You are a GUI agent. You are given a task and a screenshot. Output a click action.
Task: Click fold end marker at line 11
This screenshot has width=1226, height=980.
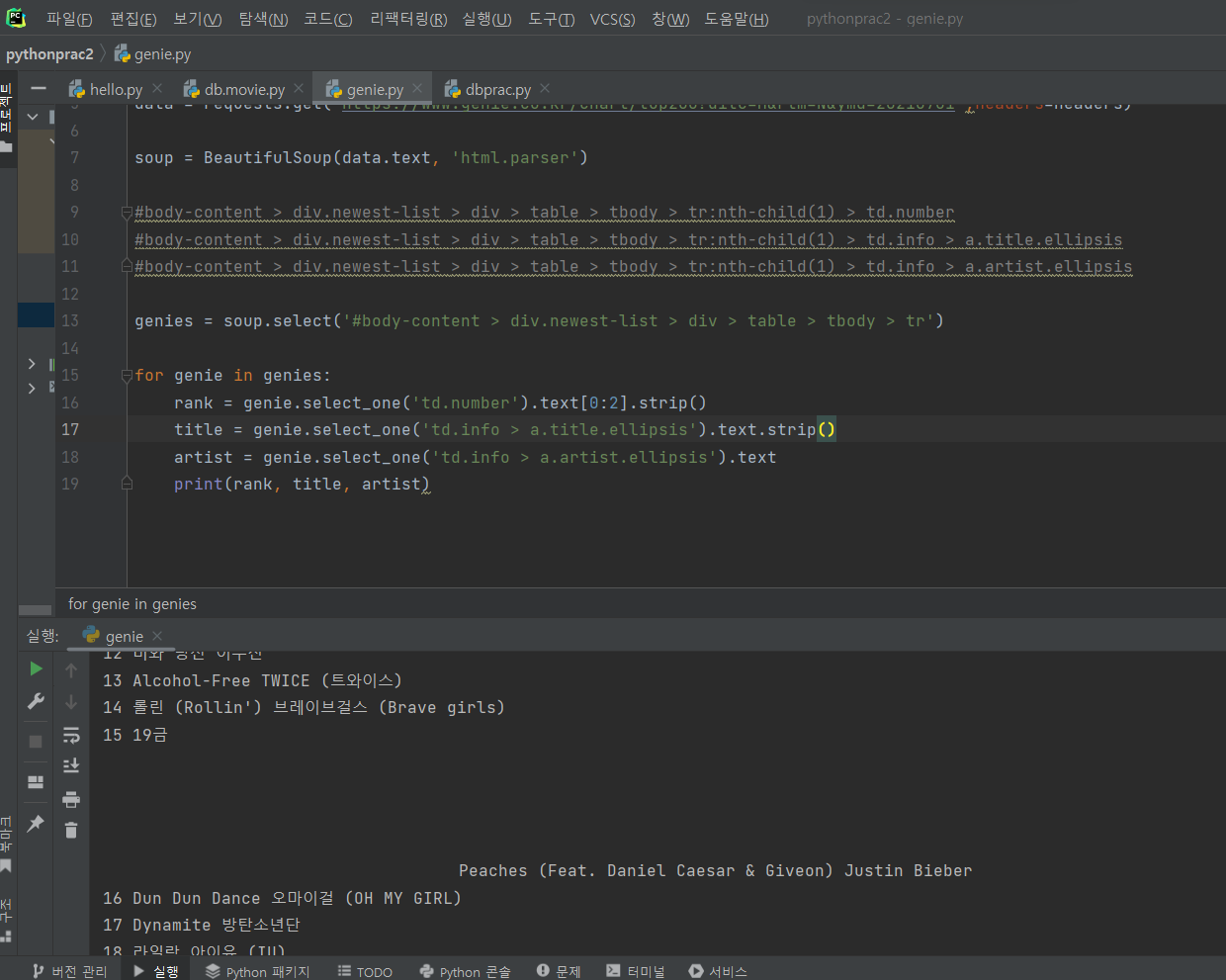pos(127,266)
